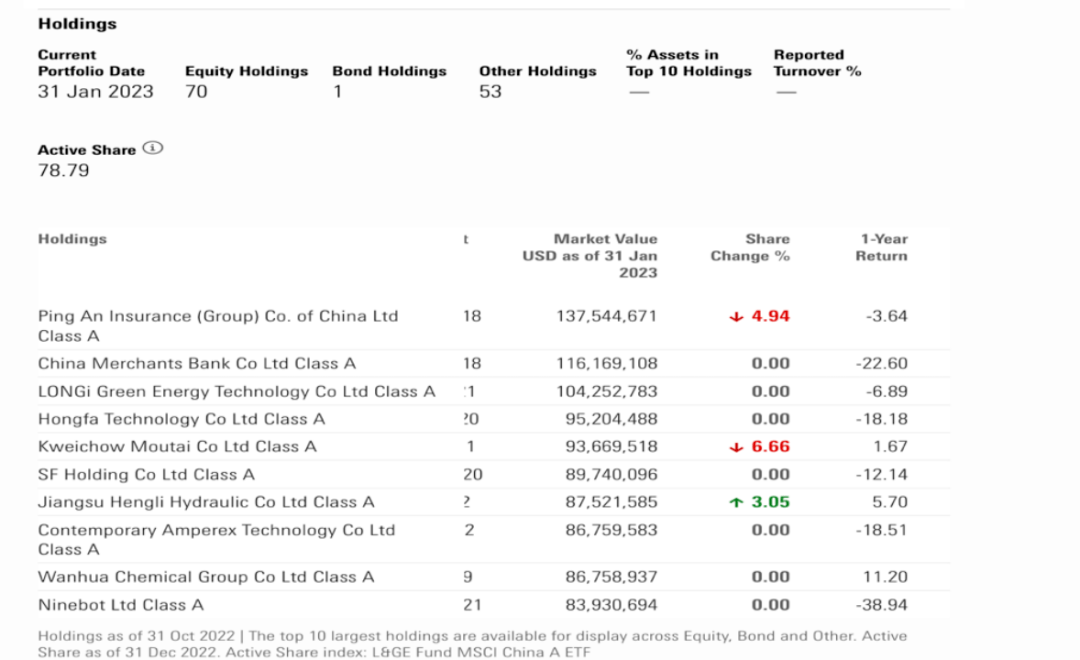This screenshot has height=660, width=1080.
Task: Click the Market Value column header
Action: point(590,256)
